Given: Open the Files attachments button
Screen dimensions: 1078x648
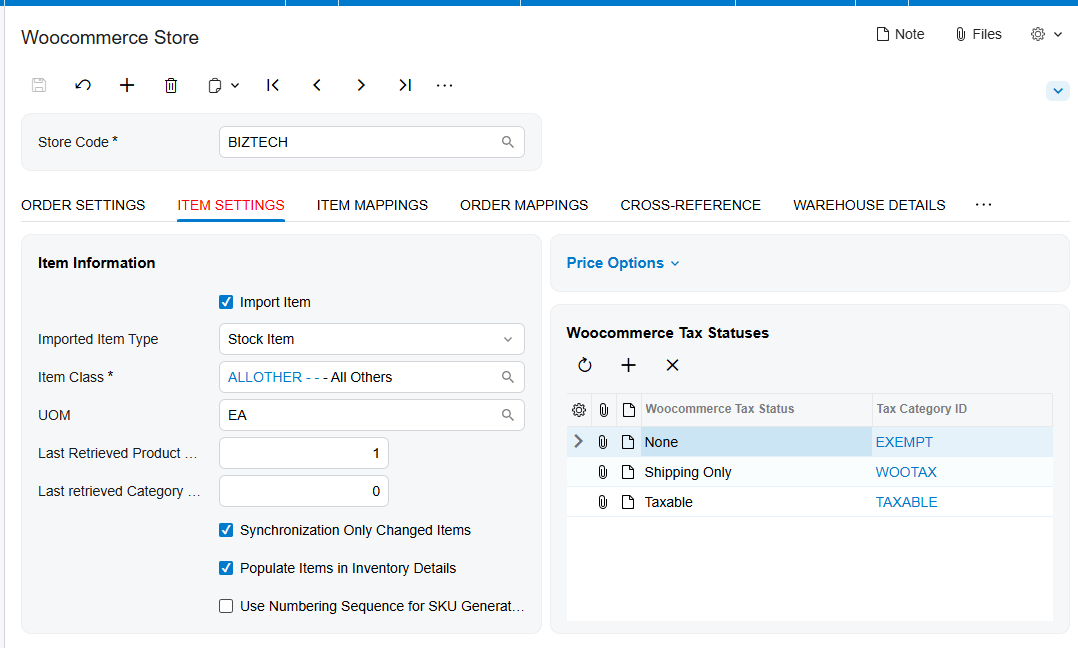Looking at the screenshot, I should point(978,34).
